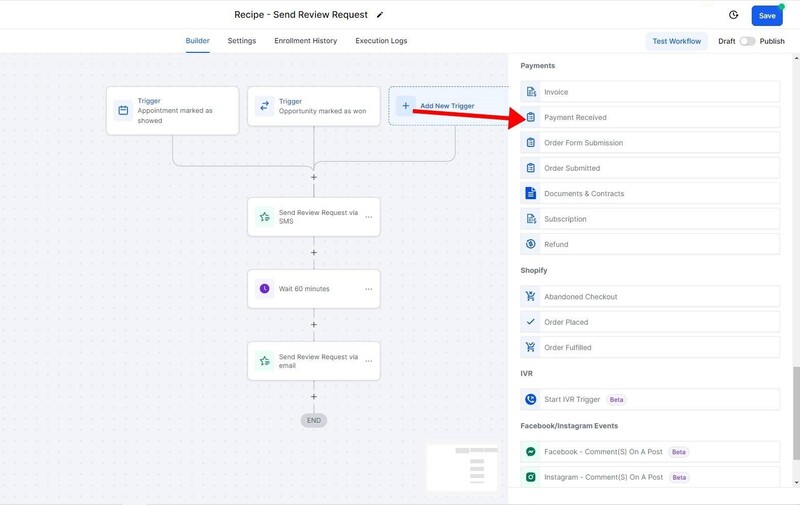Viewport: 800px width, 505px height.
Task: Choose the Invoice trigger
Action: click(650, 92)
